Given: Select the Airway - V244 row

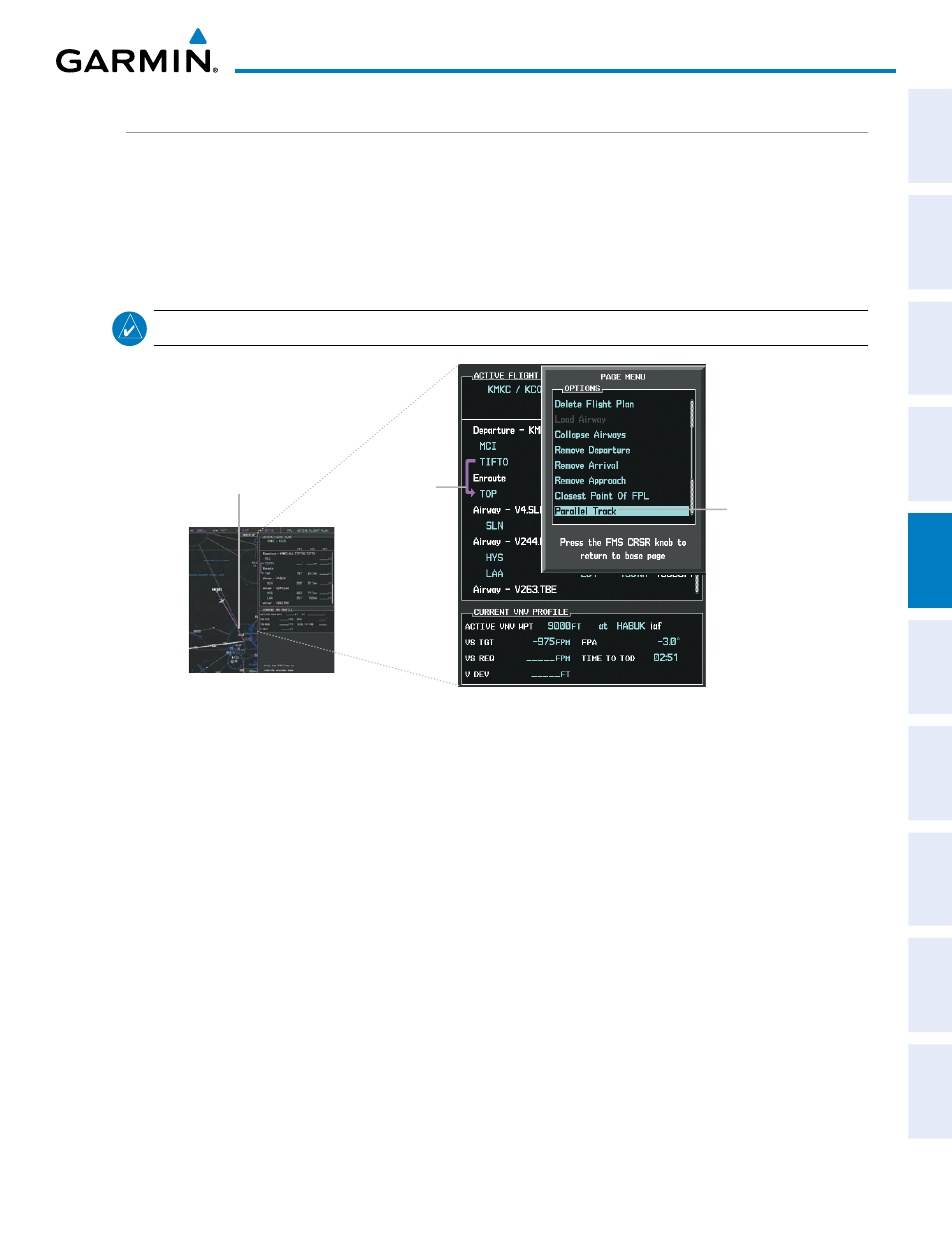Looking at the screenshot, I should tap(507, 542).
